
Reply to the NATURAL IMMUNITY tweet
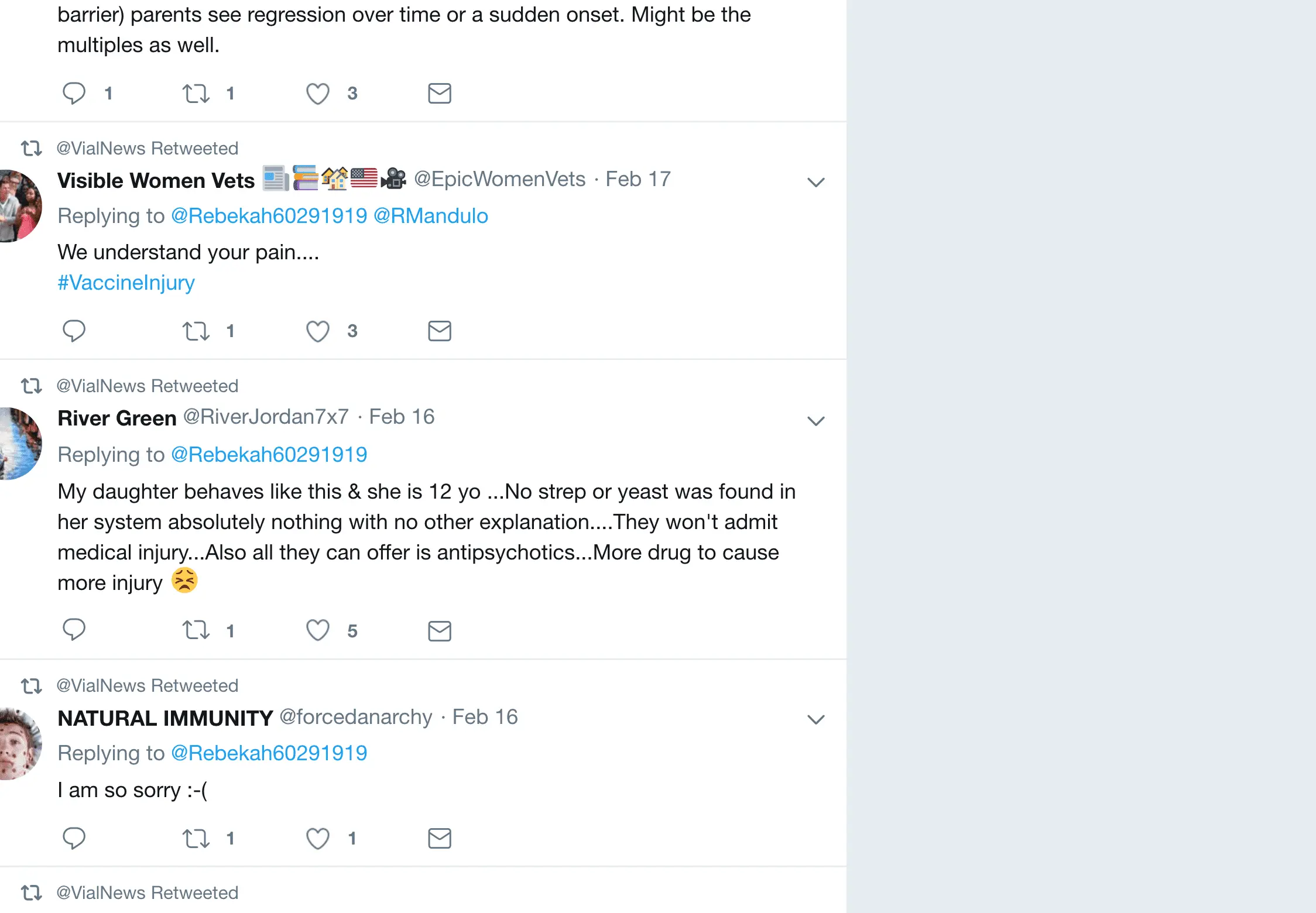click(x=74, y=838)
